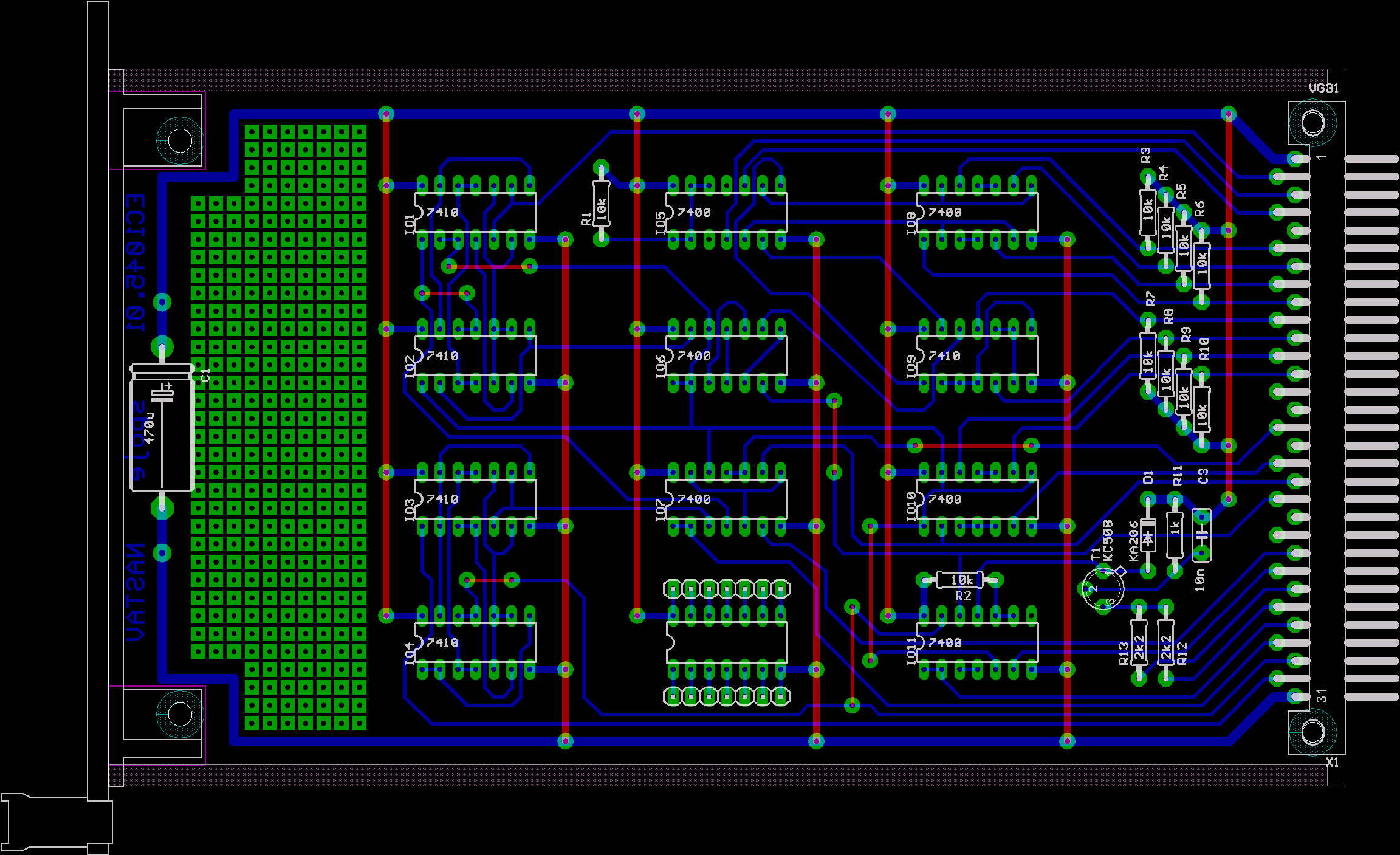Select the R7 10k resistor

click(1147, 356)
